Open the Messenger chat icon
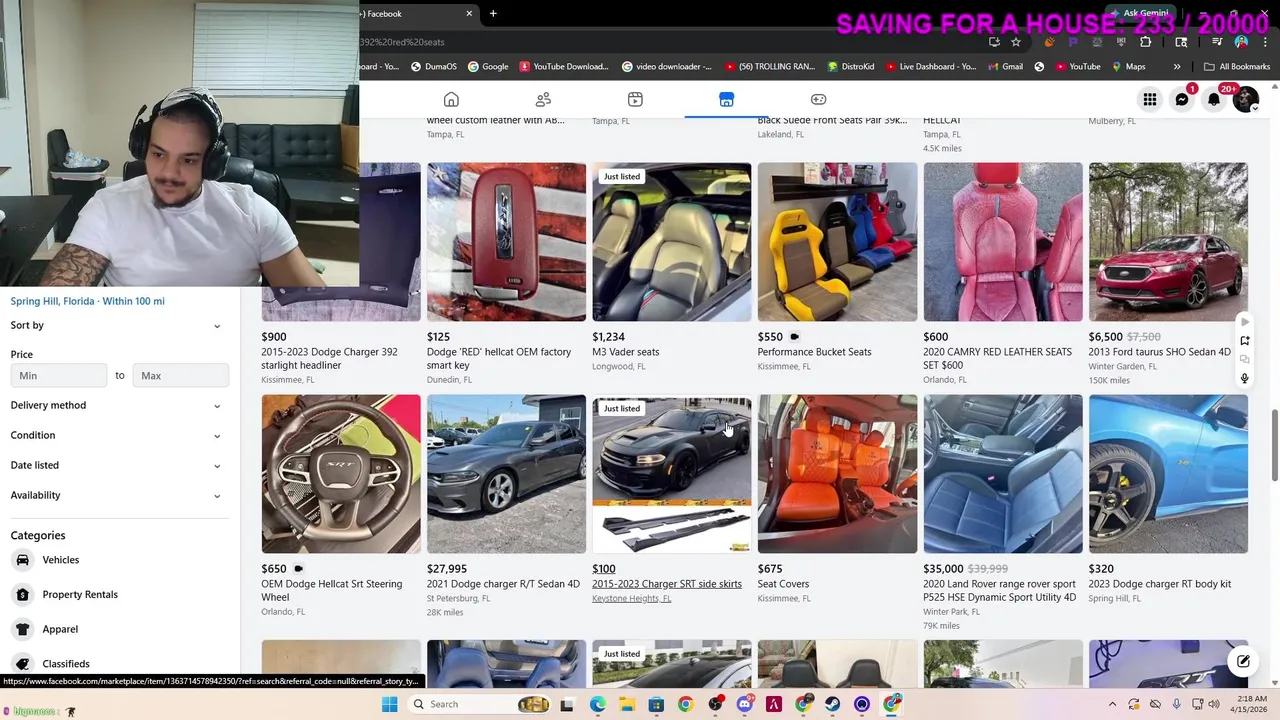Viewport: 1280px width, 720px height. tap(1182, 99)
